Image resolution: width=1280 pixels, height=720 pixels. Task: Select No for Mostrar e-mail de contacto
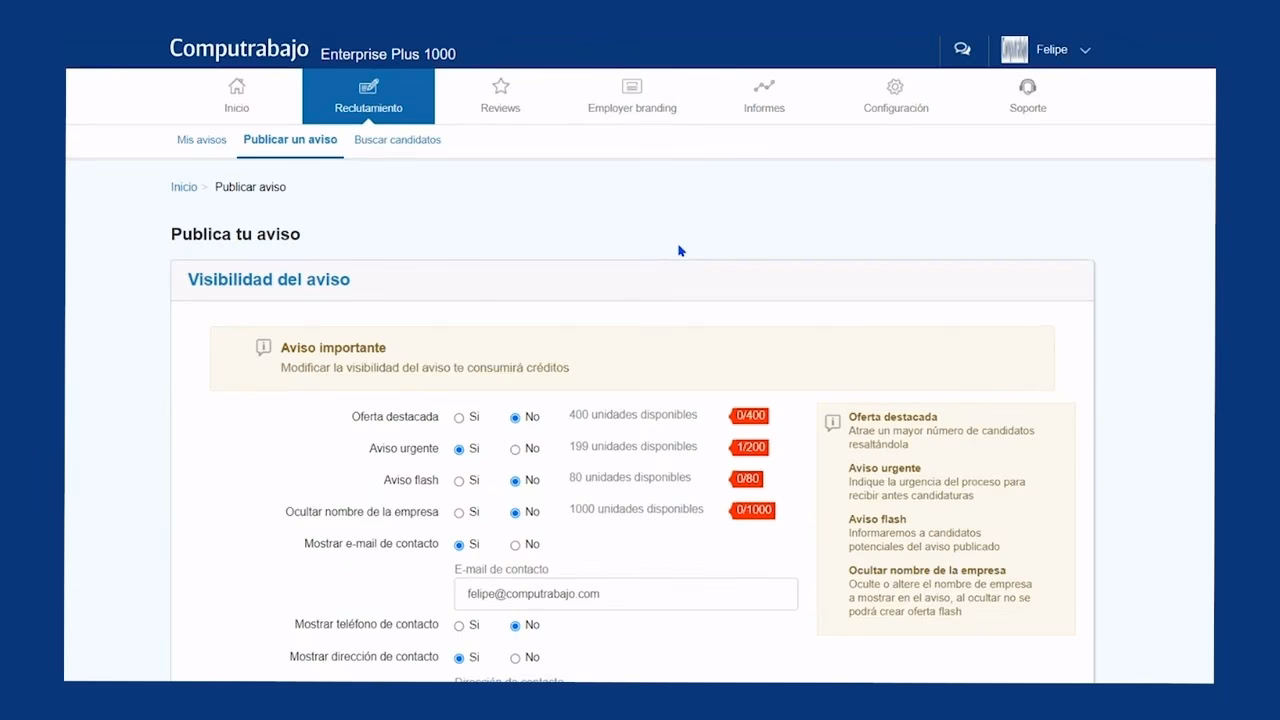[515, 545]
